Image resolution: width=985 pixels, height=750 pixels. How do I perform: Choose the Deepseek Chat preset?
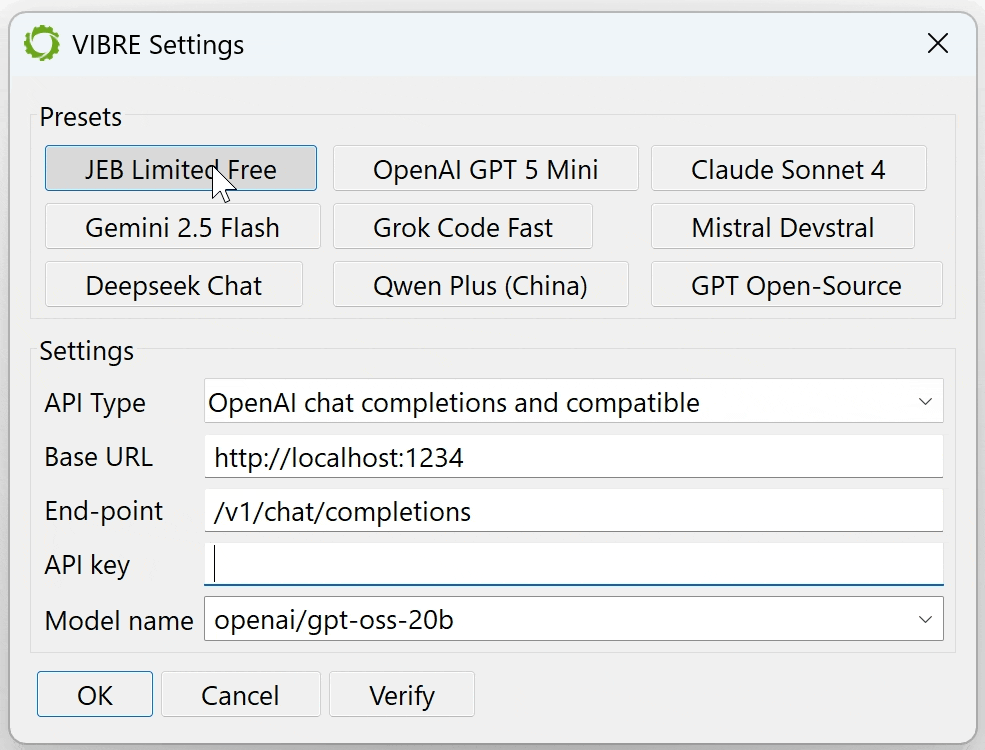pos(173,285)
